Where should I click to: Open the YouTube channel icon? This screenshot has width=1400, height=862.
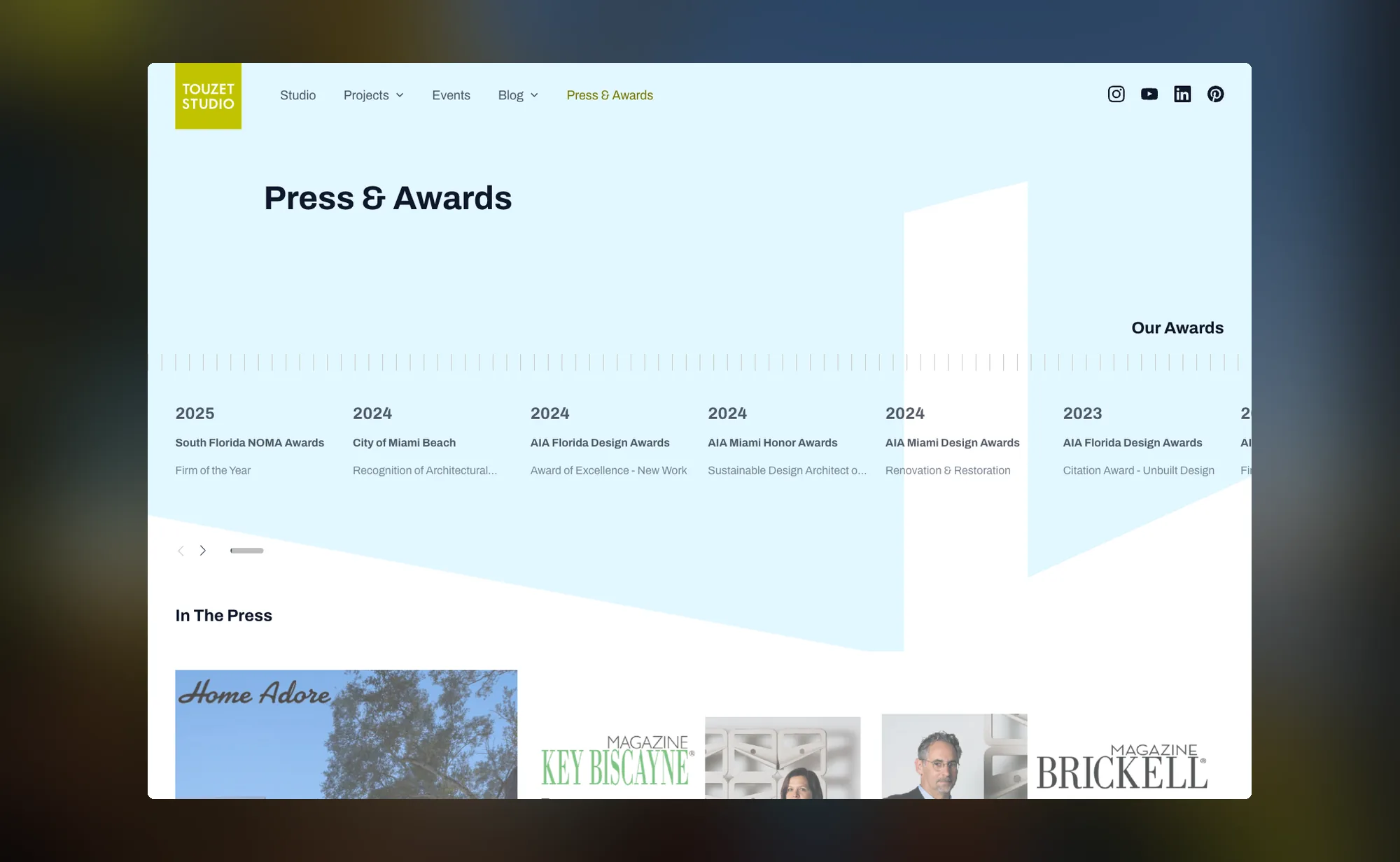coord(1149,94)
